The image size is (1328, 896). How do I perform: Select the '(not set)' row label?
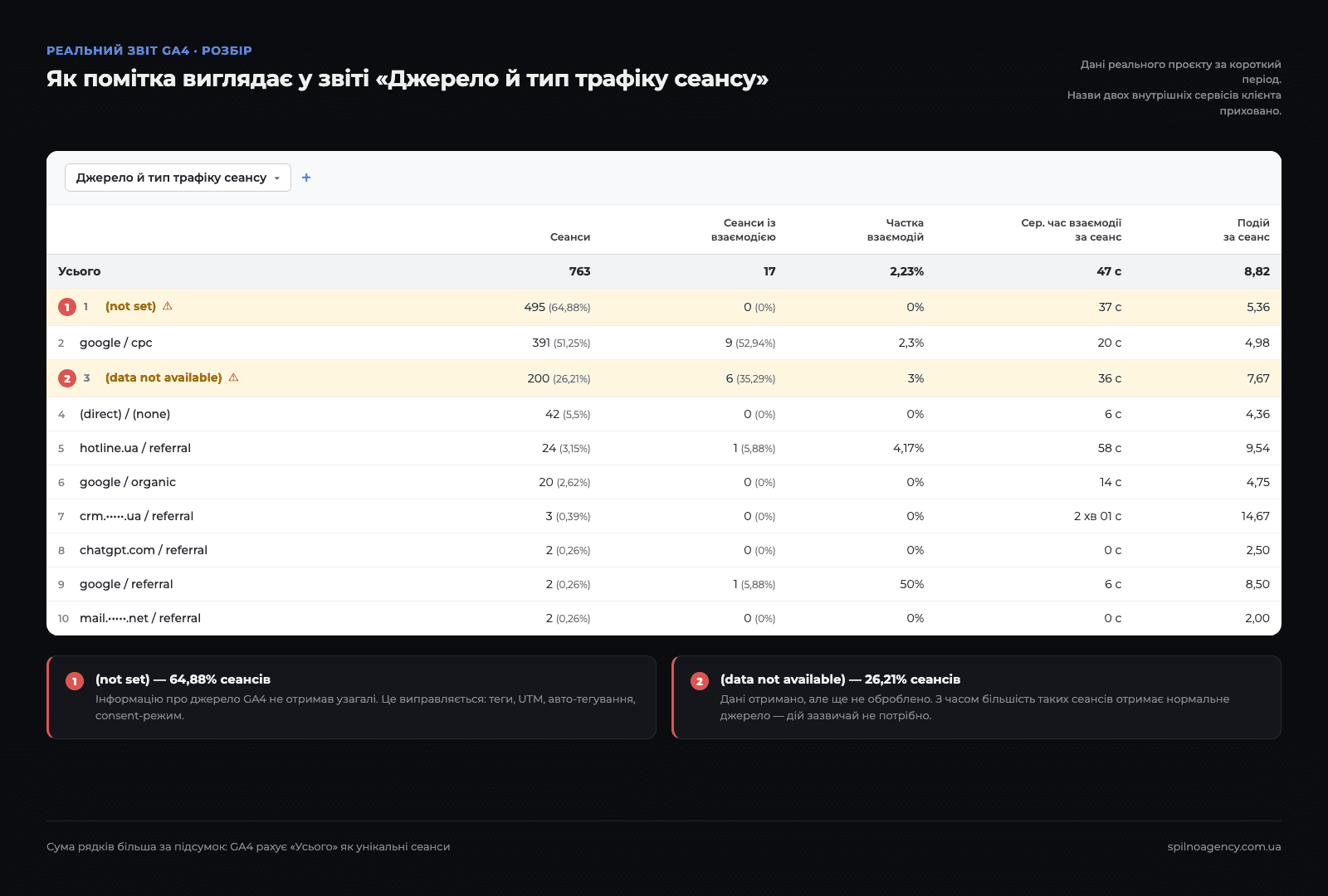point(130,306)
